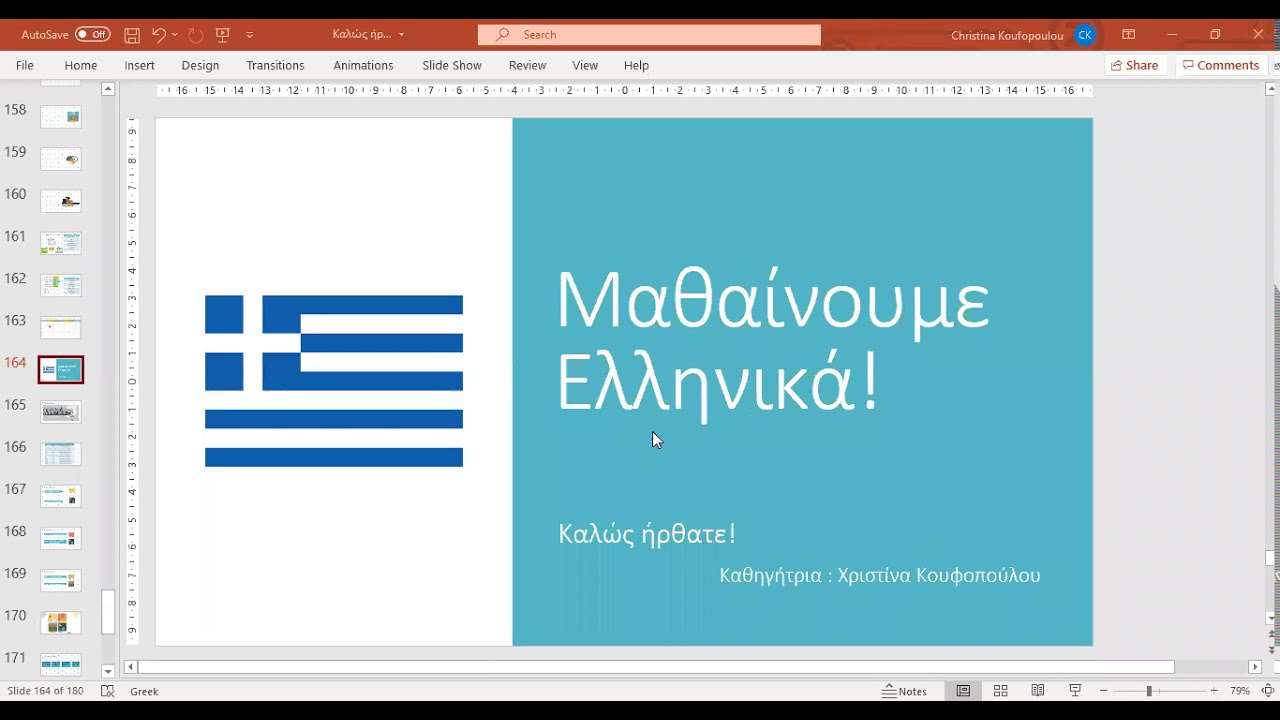Select slide 161 thumbnail
This screenshot has height=720, width=1280.
click(61, 243)
